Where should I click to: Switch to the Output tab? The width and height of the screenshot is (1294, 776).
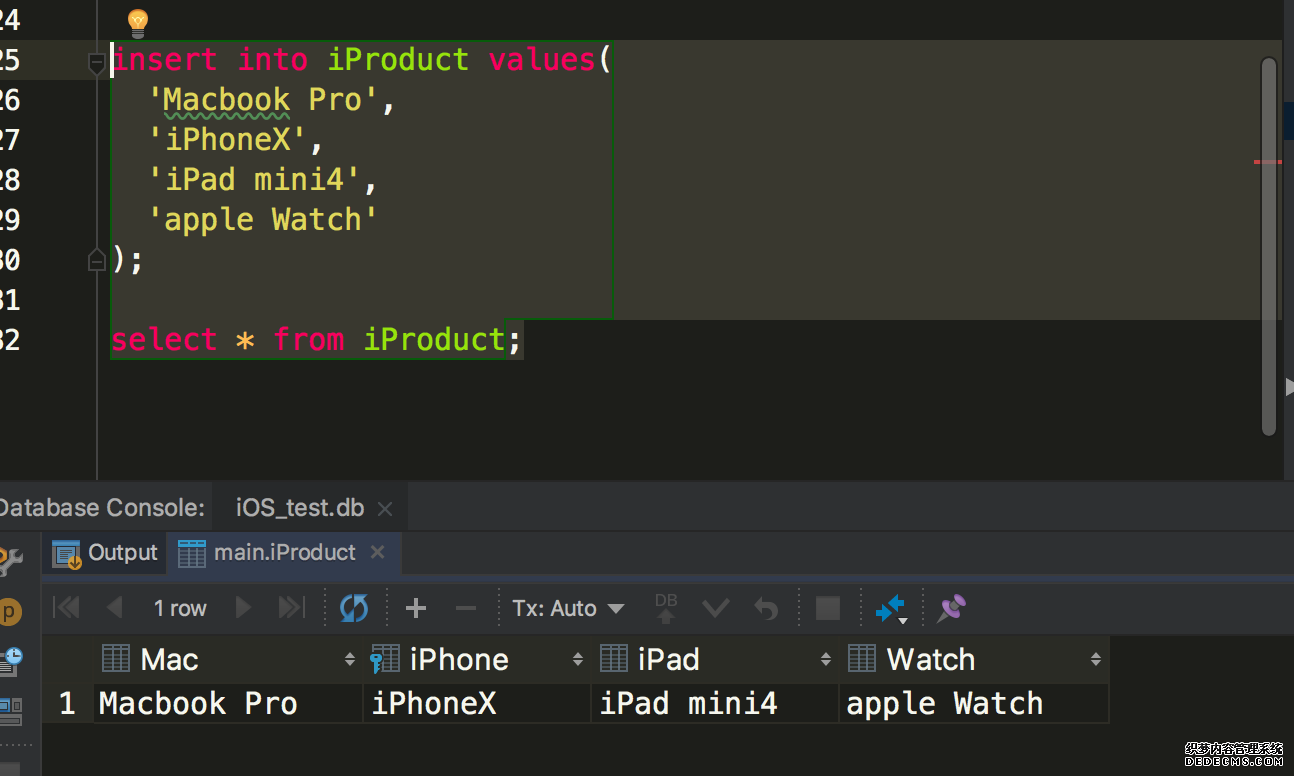106,553
